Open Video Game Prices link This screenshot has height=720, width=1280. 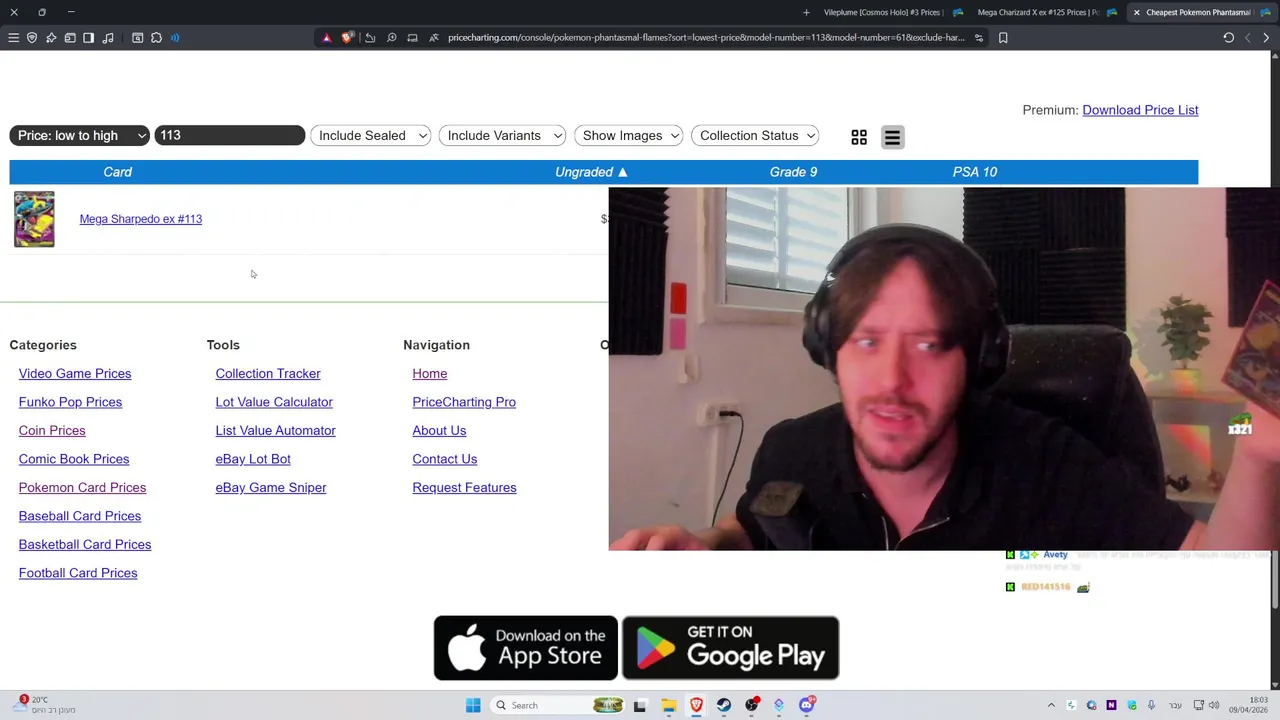click(75, 374)
